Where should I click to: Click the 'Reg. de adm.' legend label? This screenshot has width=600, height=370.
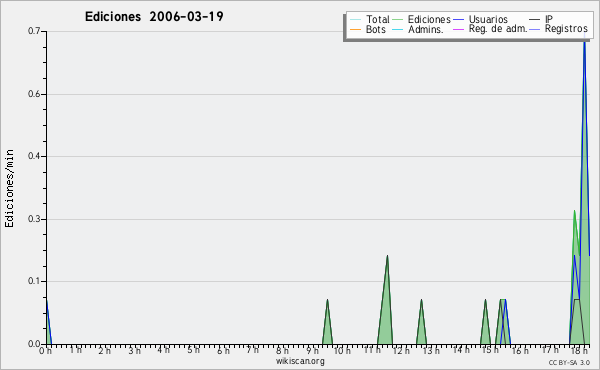click(498, 29)
